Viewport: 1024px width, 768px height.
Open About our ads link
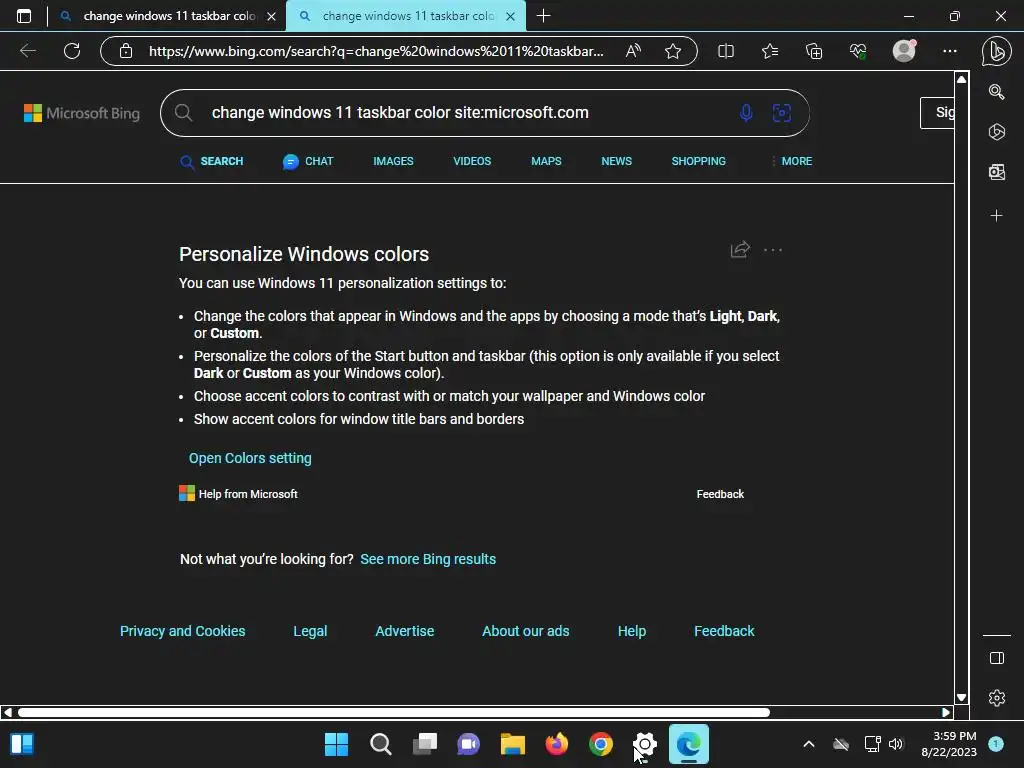coord(526,631)
